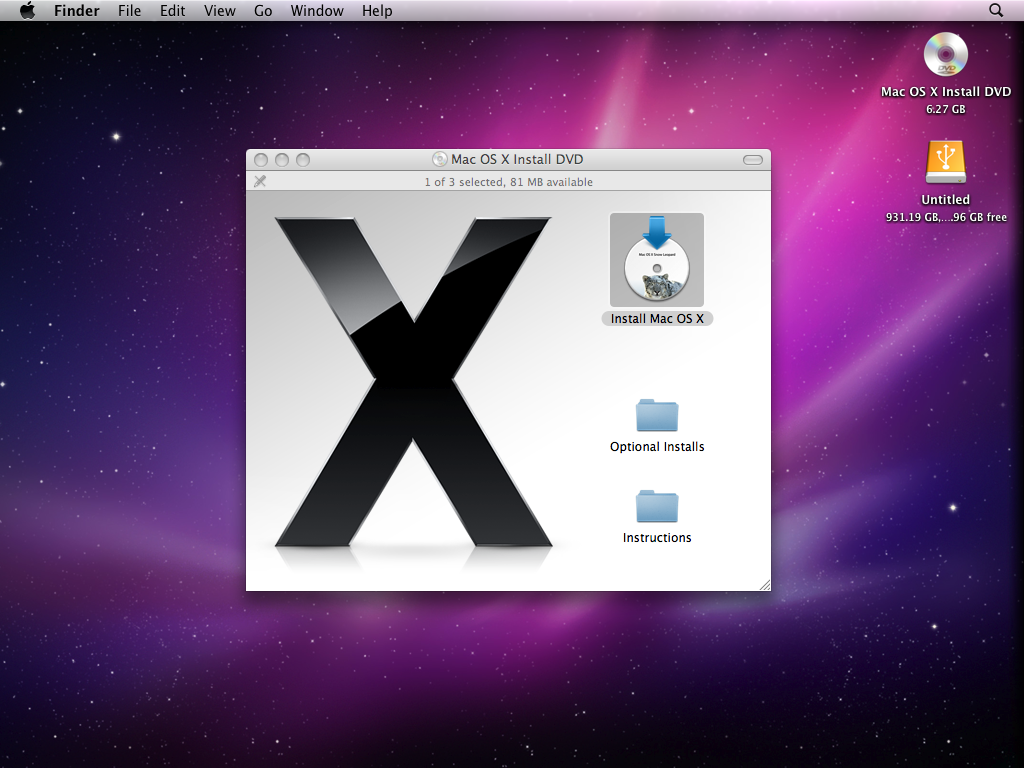Open the Untitled USB drive on the desktop
The width and height of the screenshot is (1024, 768).
pyautogui.click(x=944, y=161)
